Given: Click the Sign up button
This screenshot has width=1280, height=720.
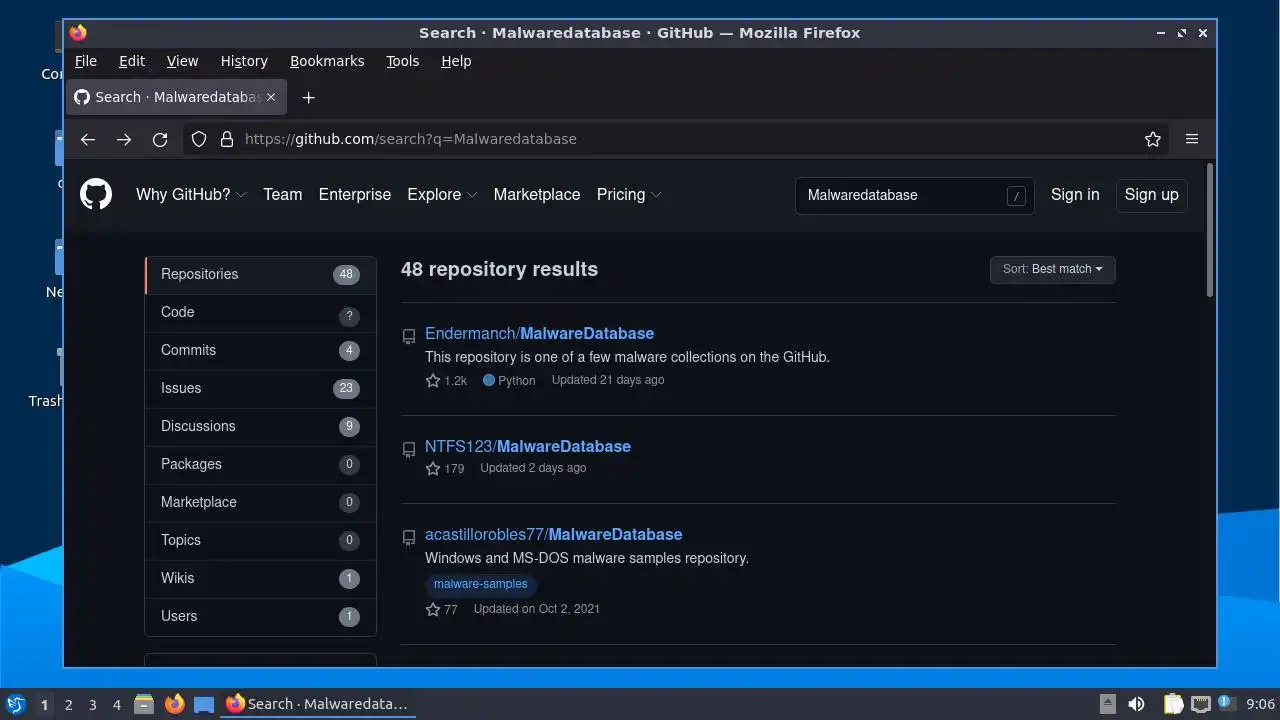Looking at the screenshot, I should (x=1152, y=195).
